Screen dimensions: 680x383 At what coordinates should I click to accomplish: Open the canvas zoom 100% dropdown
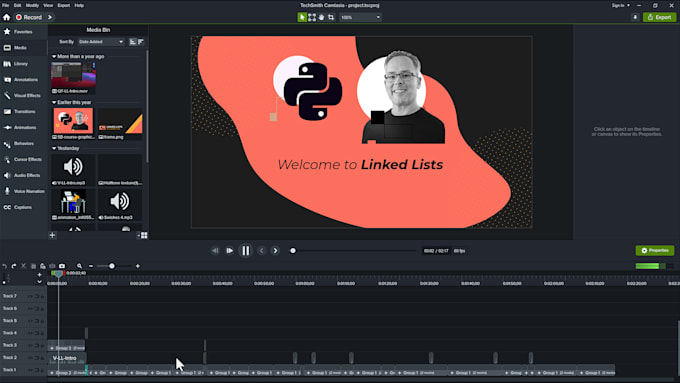pos(360,17)
